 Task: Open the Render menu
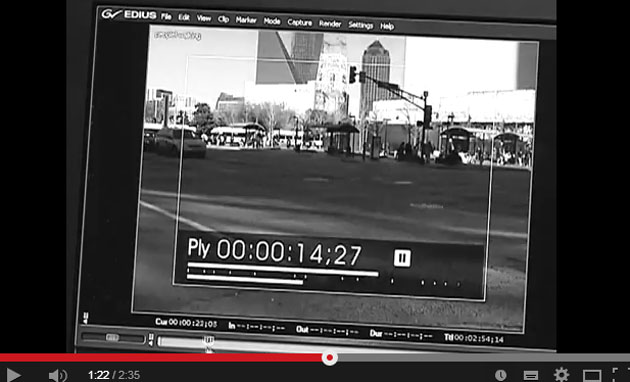tap(330, 24)
